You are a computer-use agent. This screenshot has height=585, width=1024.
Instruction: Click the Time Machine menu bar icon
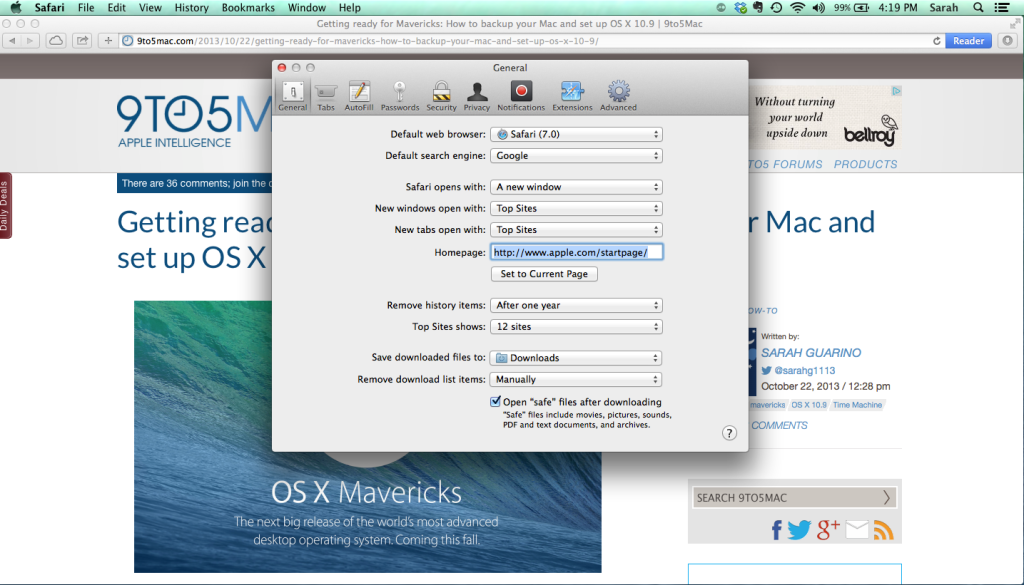[776, 8]
